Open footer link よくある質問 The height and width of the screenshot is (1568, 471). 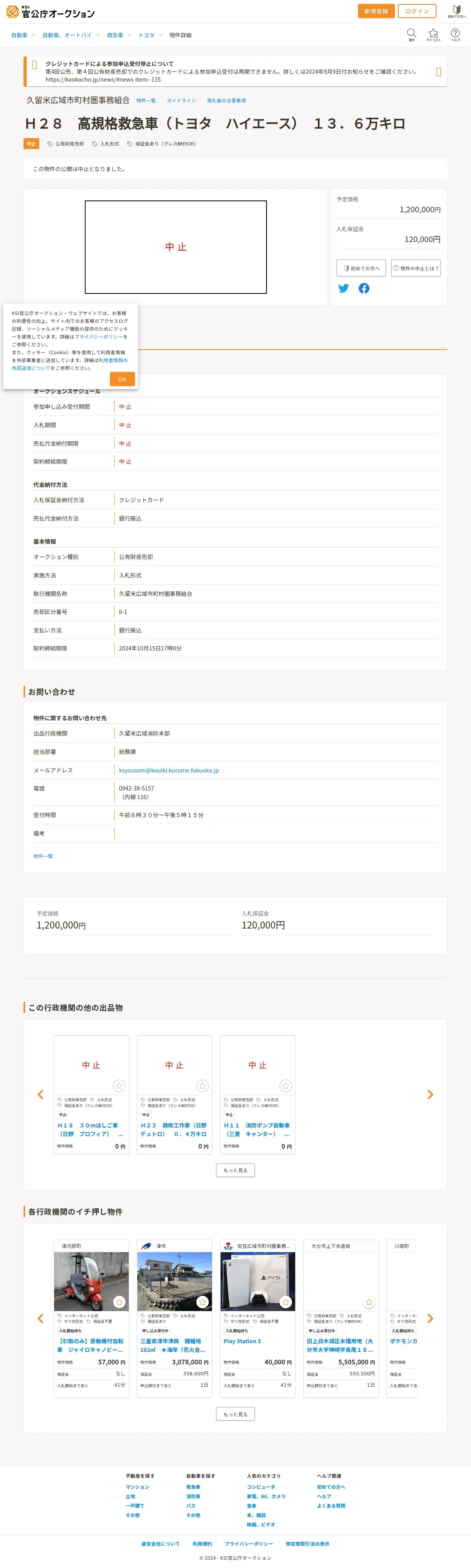[x=331, y=1506]
